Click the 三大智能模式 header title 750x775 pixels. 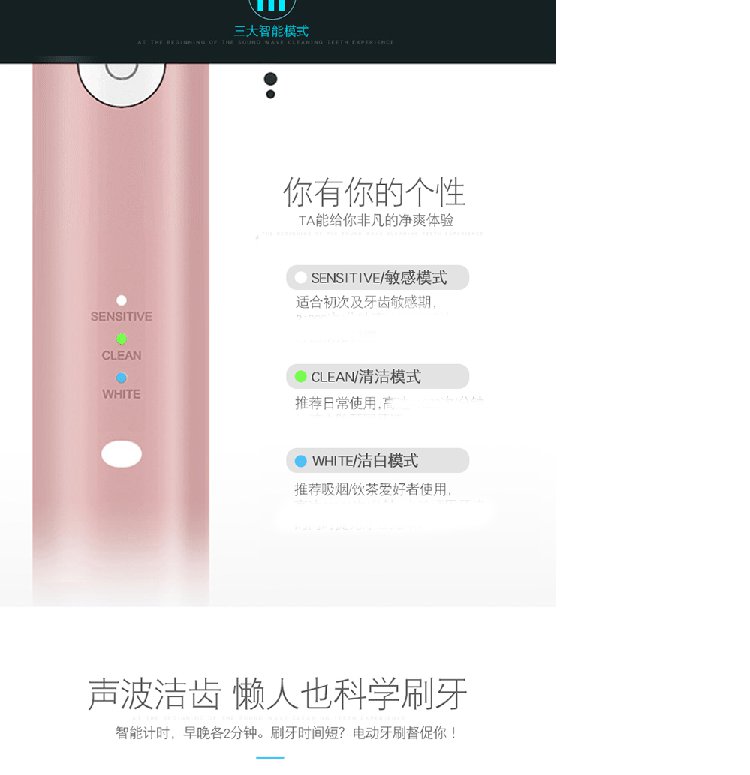click(271, 31)
